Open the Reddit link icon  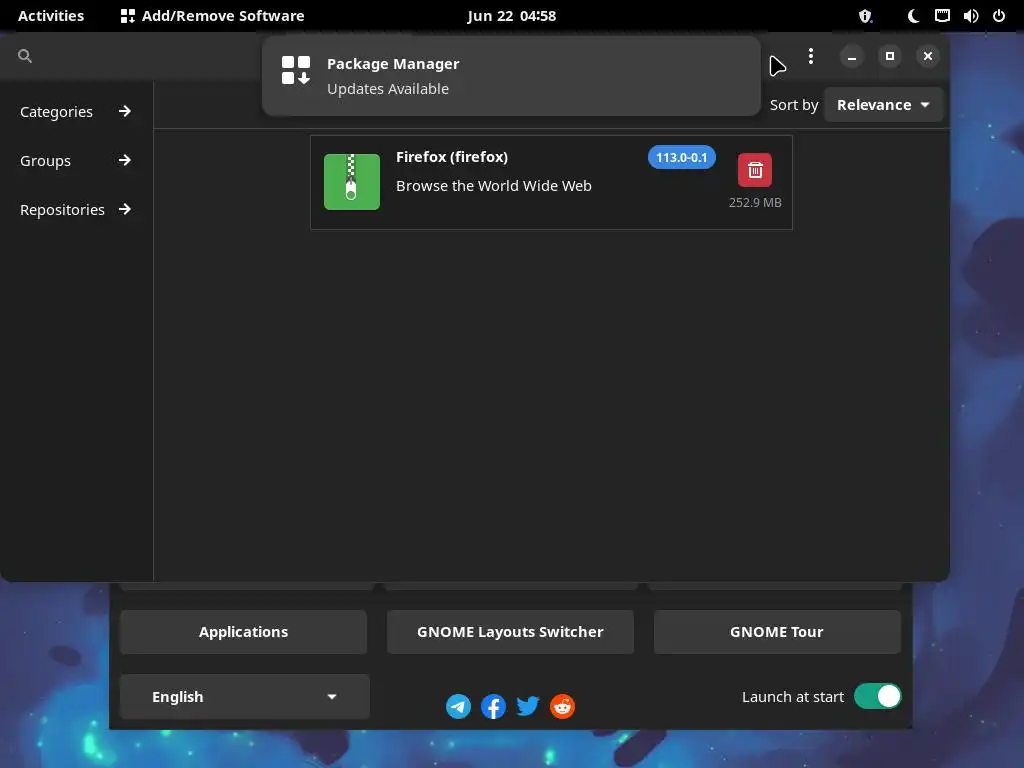click(x=562, y=706)
